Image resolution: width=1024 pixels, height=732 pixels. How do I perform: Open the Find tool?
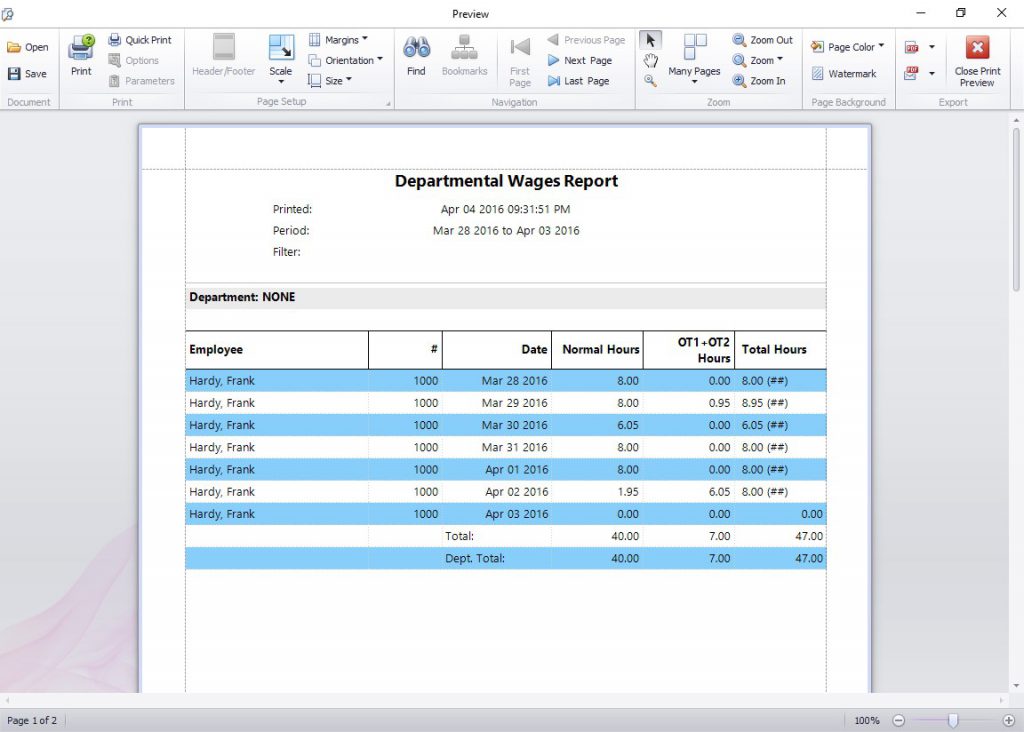tap(416, 55)
